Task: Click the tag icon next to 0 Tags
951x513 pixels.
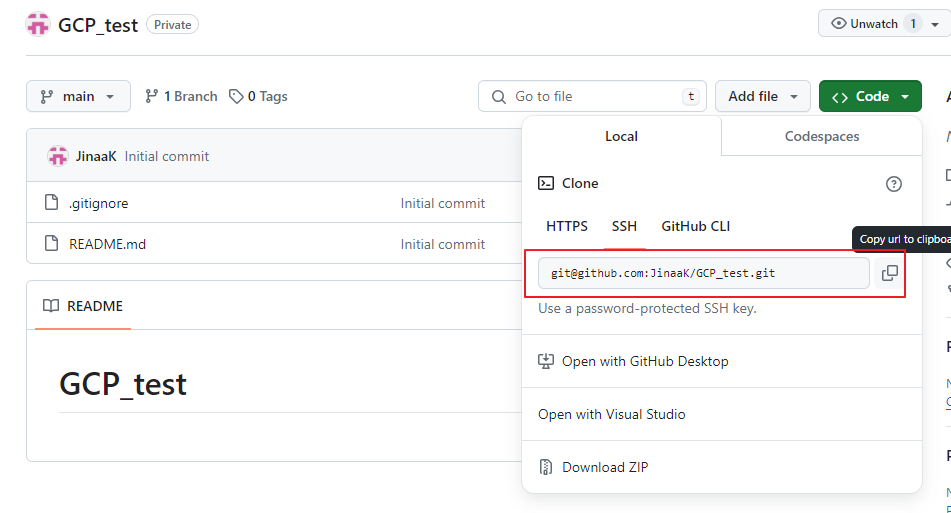Action: click(x=236, y=96)
